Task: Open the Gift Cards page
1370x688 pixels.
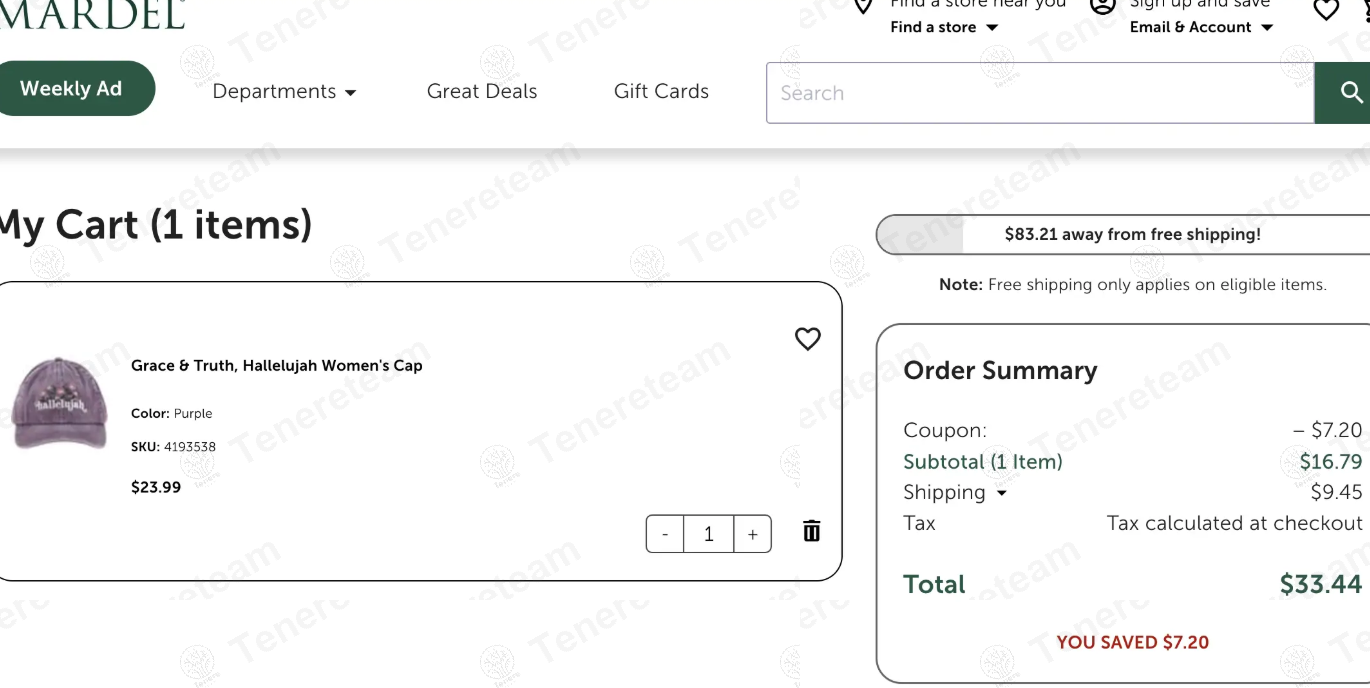Action: [x=661, y=91]
